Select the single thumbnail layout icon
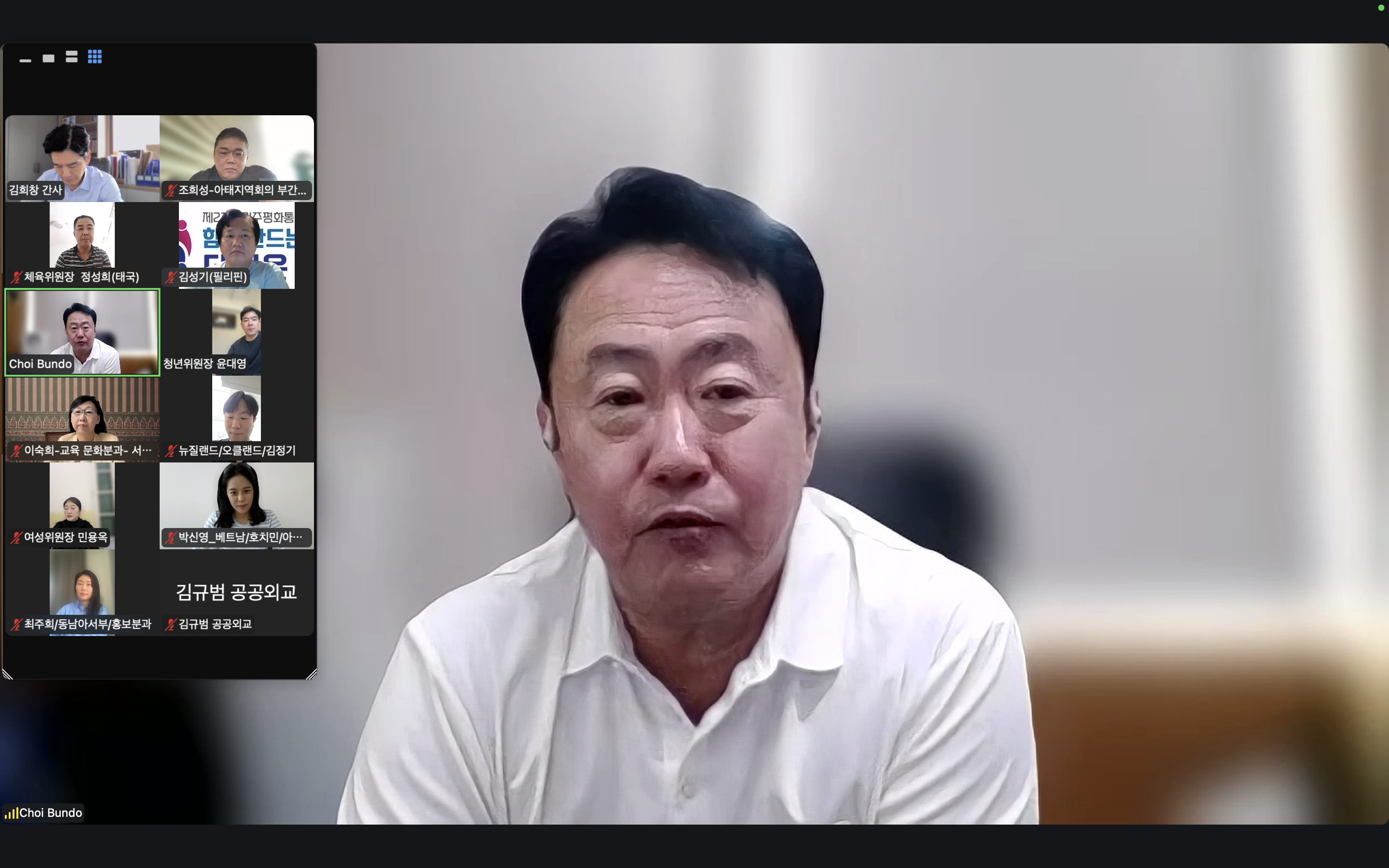 click(x=49, y=58)
